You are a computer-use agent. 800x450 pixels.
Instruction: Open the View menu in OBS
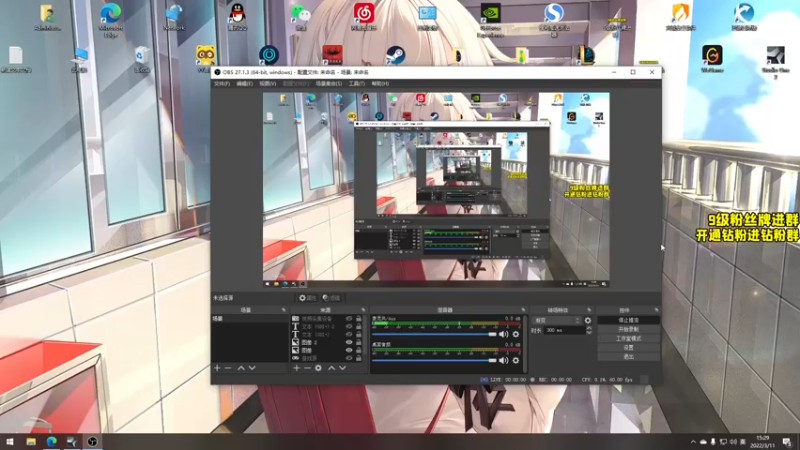pos(267,83)
